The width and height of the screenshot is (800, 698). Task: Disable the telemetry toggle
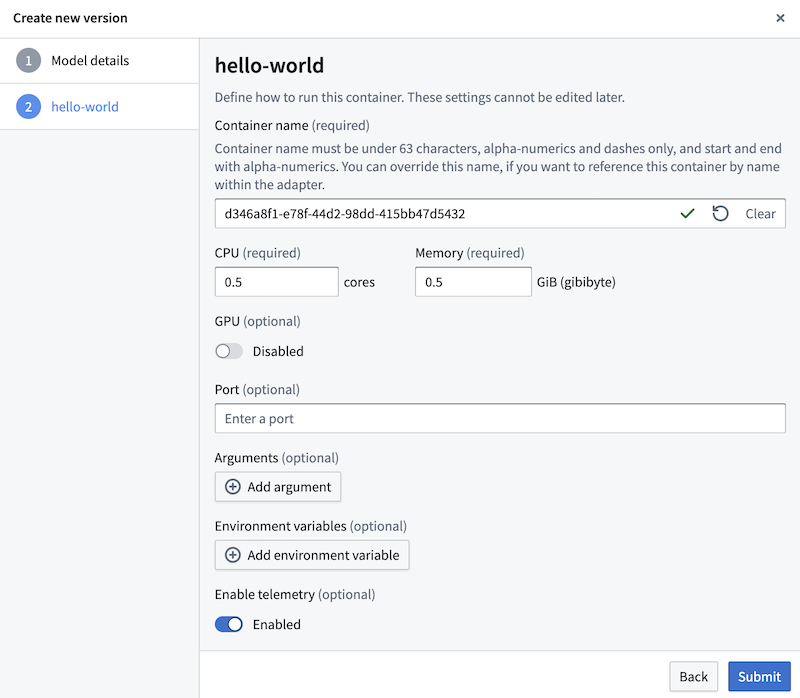(x=229, y=624)
